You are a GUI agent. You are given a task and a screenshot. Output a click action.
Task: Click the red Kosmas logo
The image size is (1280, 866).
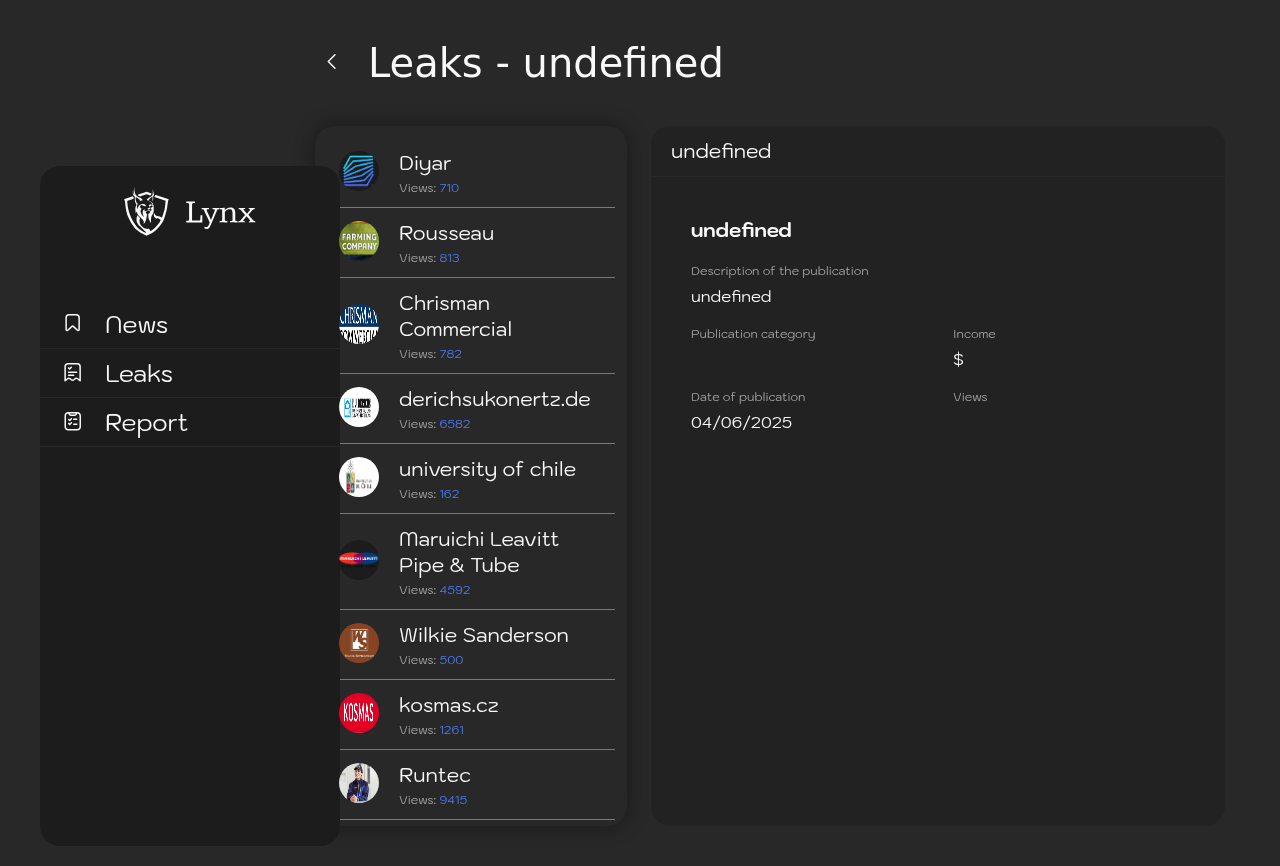pyautogui.click(x=359, y=713)
